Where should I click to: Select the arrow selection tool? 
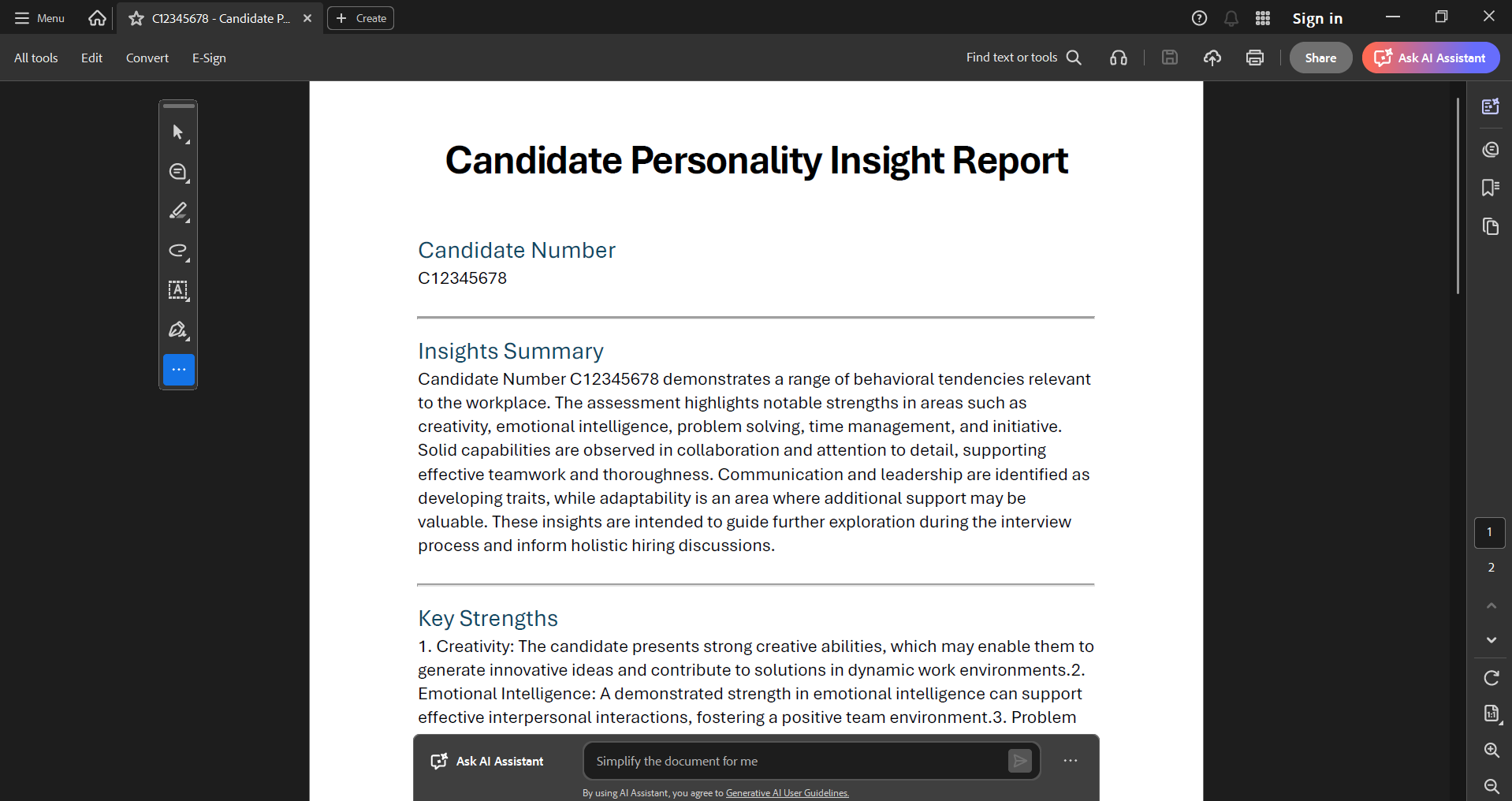(x=179, y=132)
